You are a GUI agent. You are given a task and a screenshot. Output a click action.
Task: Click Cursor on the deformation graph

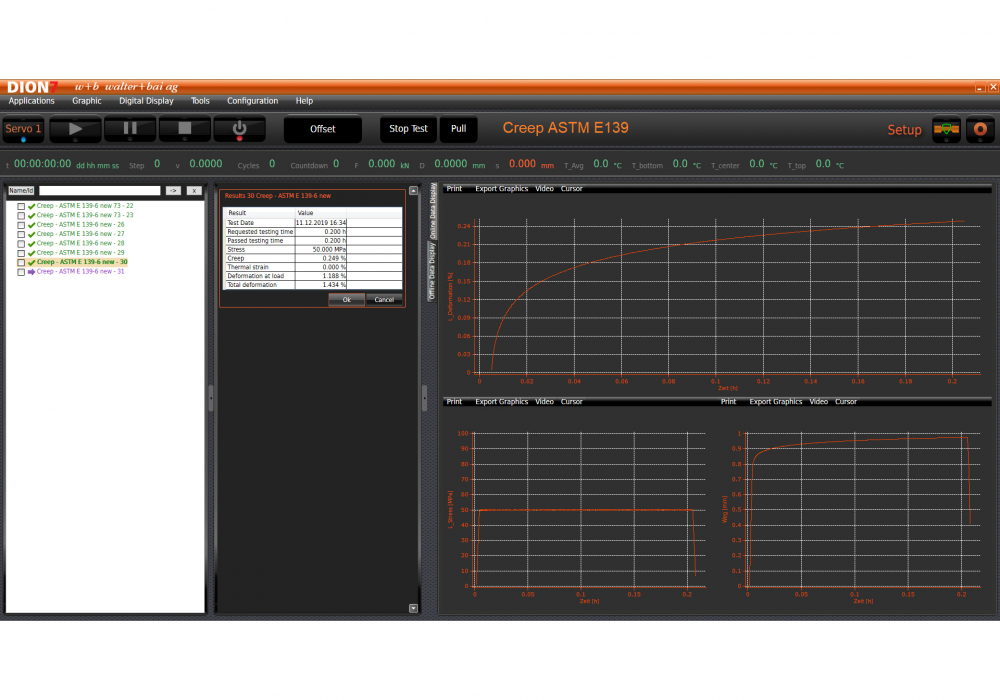pos(571,189)
